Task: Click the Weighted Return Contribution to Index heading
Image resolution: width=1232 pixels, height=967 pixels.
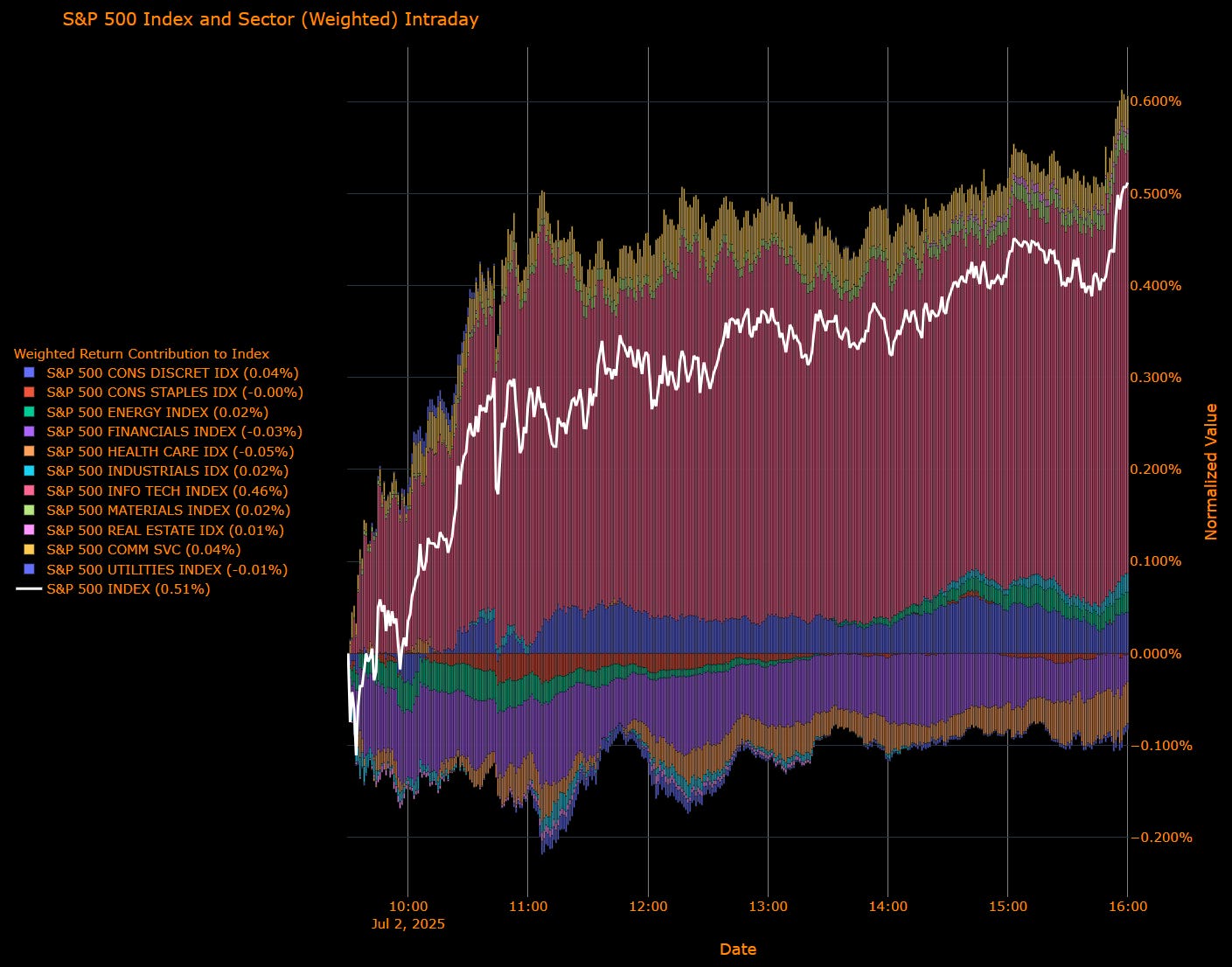Action: click(142, 354)
